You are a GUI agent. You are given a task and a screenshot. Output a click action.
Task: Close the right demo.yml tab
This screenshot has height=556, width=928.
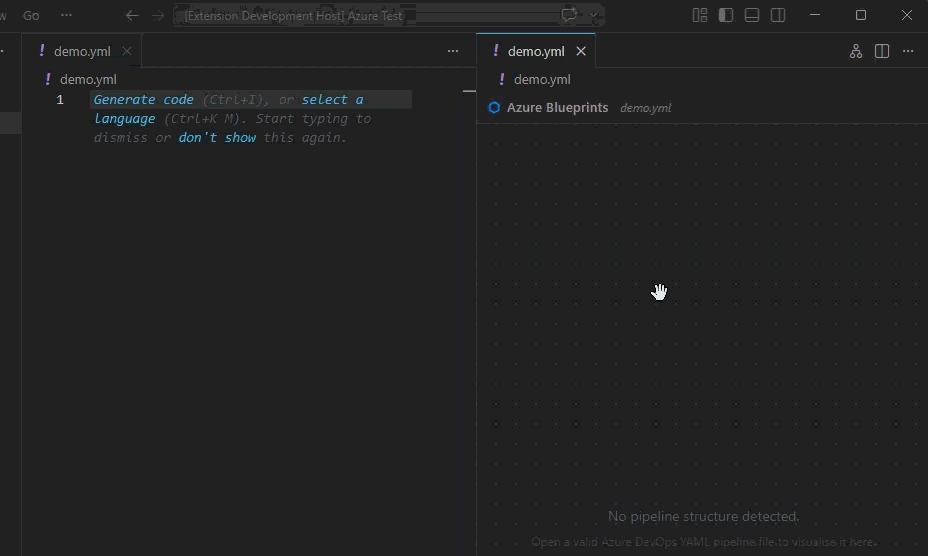pos(581,52)
